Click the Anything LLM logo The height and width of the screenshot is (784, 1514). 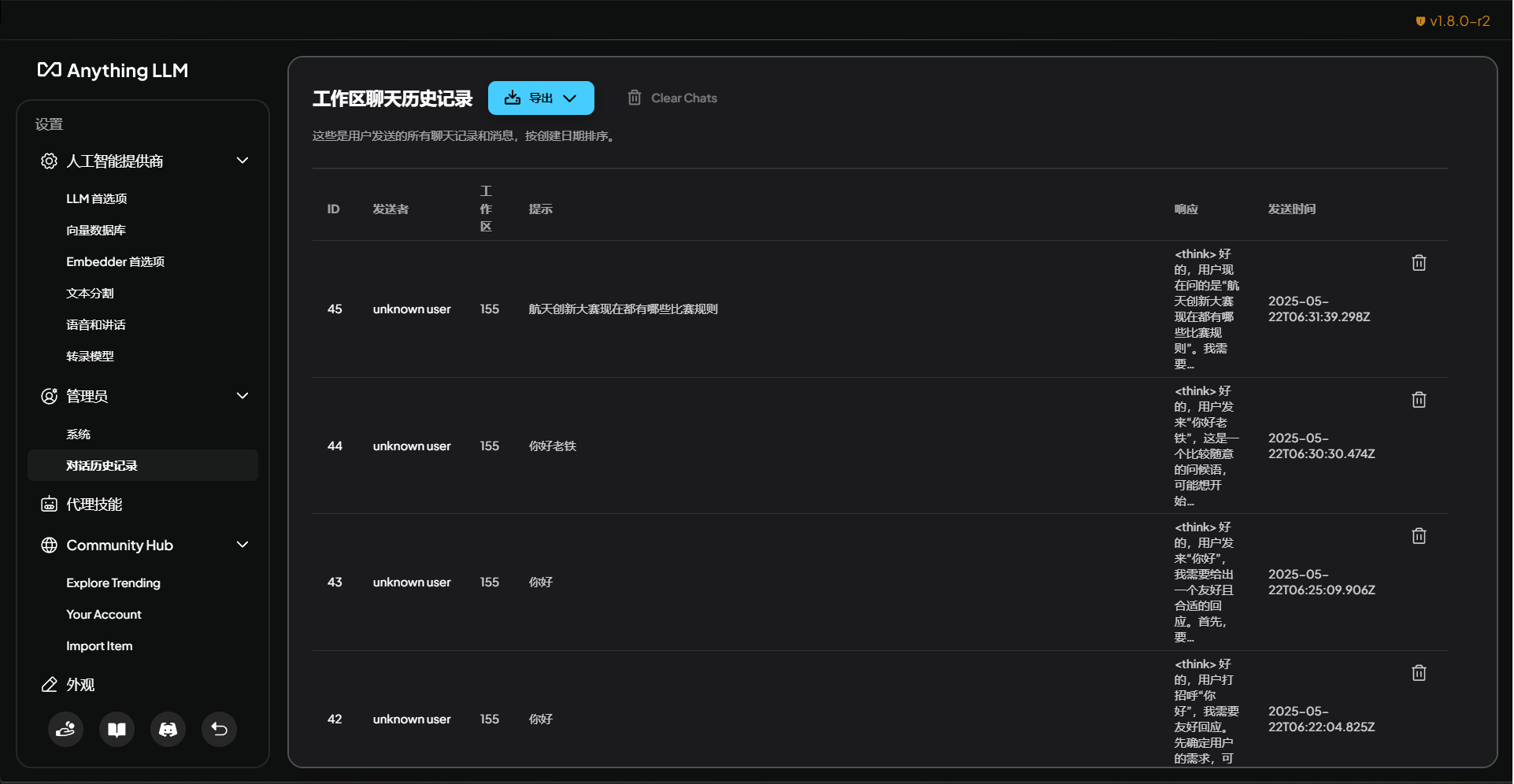point(113,70)
